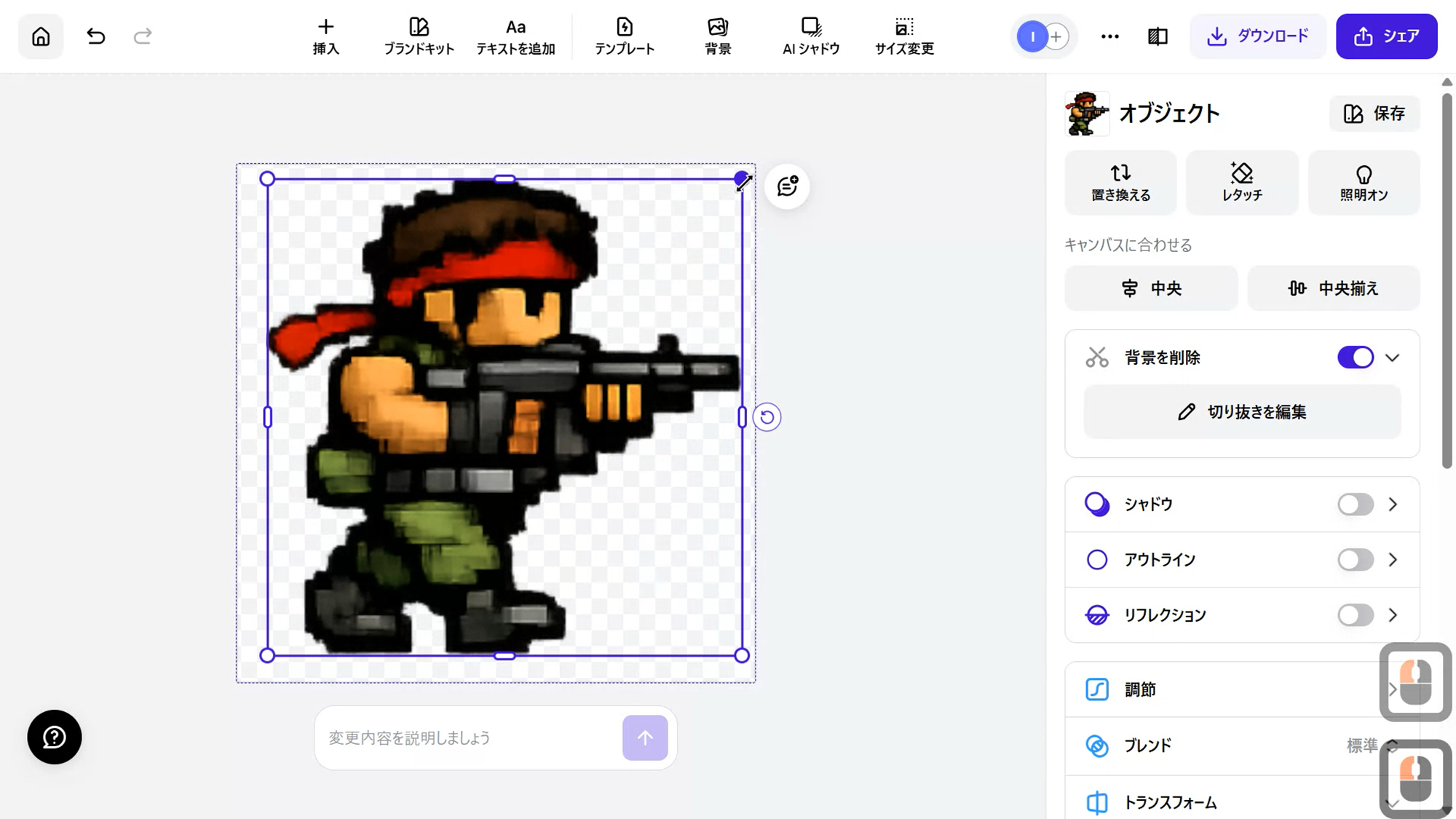Click the object thumbnail in panel header
This screenshot has height=819, width=1456.
coord(1087,114)
